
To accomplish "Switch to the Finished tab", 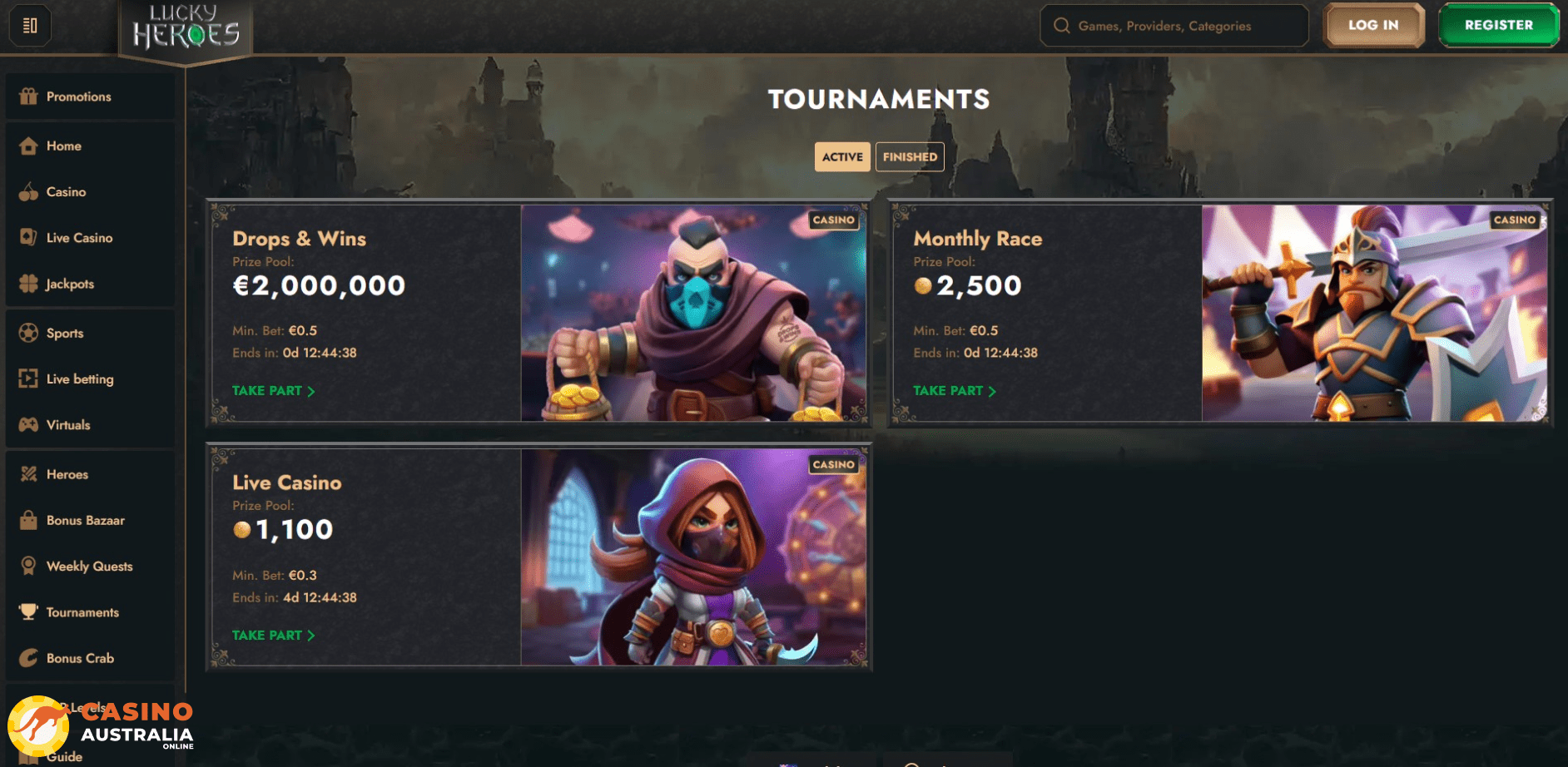I will [x=910, y=156].
